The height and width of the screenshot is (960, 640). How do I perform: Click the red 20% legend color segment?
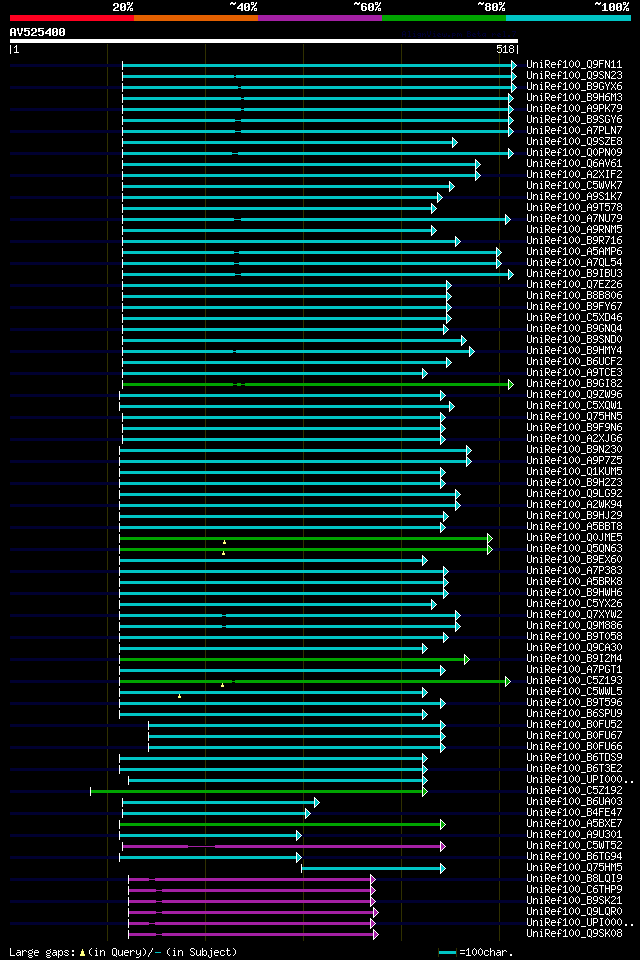coord(72,18)
